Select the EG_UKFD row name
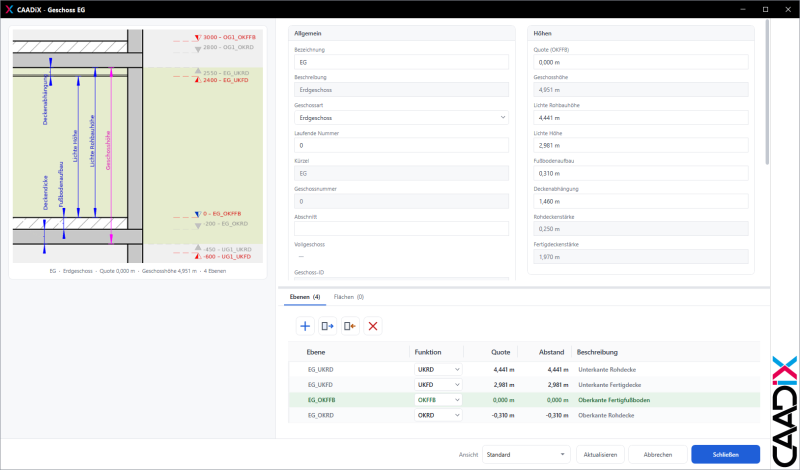800x470 pixels. click(320, 385)
